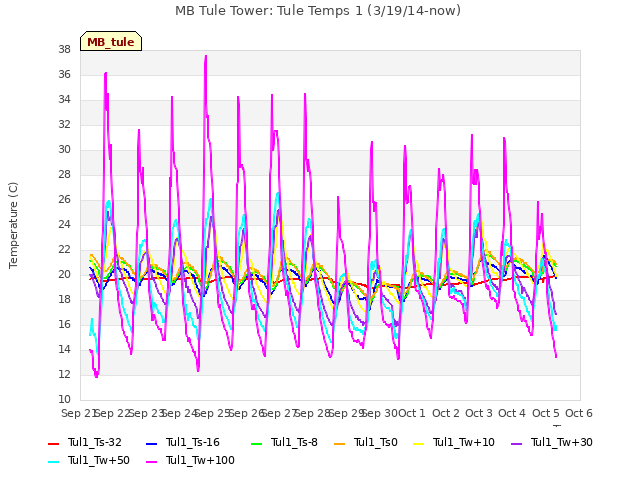Click the 24 y-axis tick label

pyautogui.click(x=64, y=224)
